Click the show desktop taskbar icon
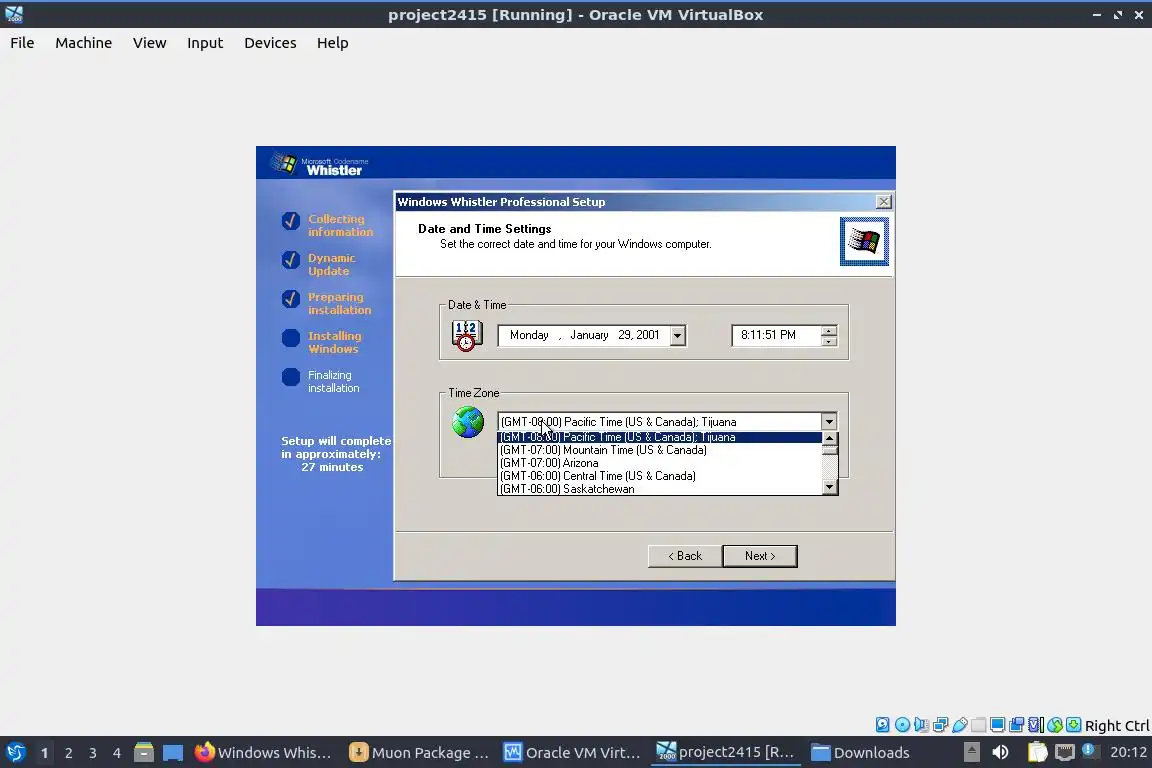 (173, 752)
